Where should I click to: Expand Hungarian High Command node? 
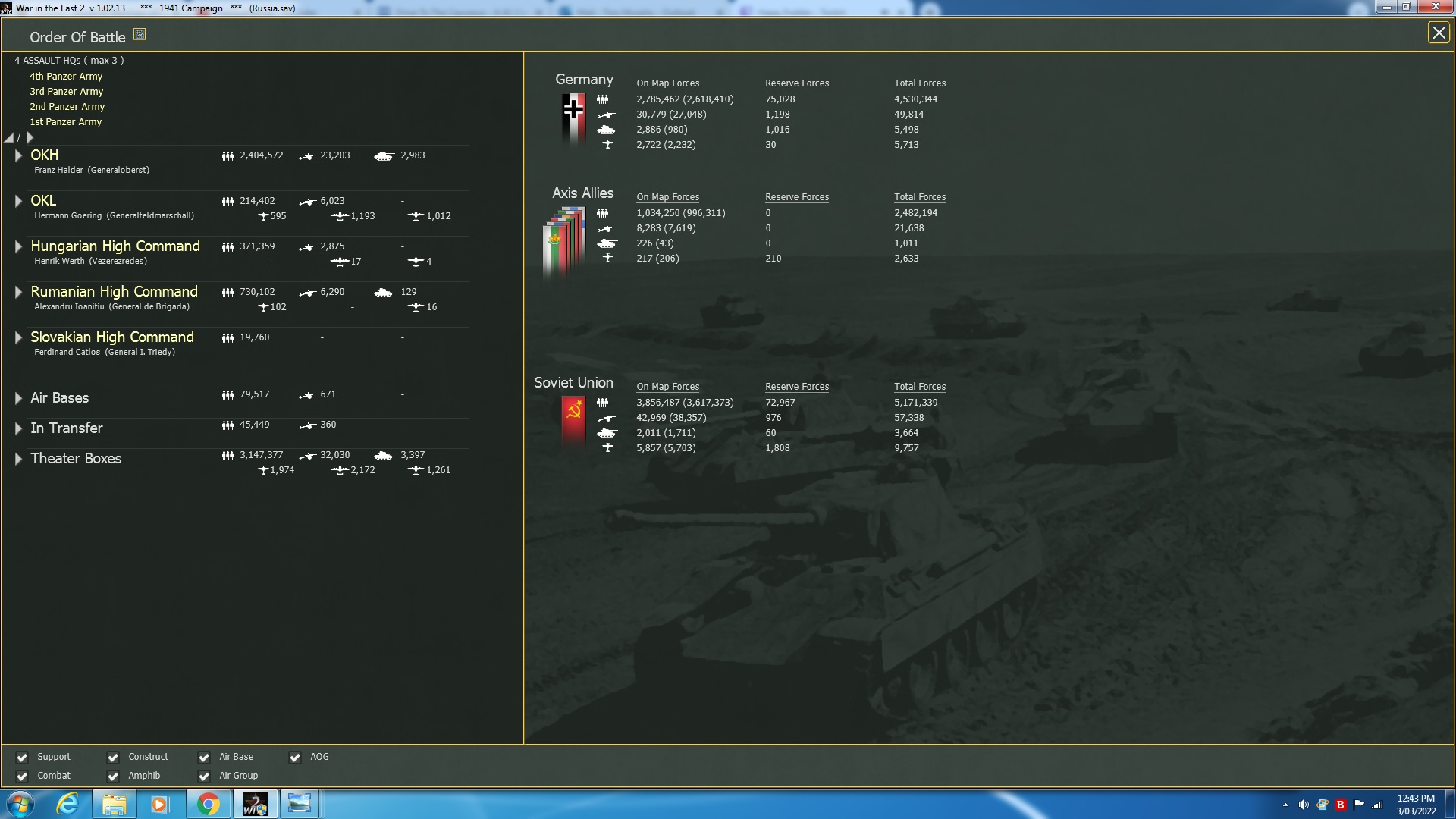click(x=18, y=246)
